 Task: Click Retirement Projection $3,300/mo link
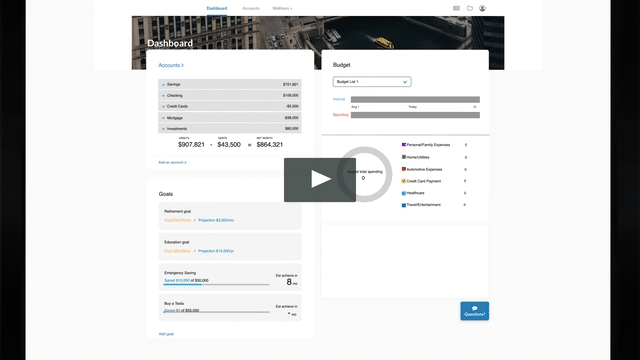(x=216, y=220)
